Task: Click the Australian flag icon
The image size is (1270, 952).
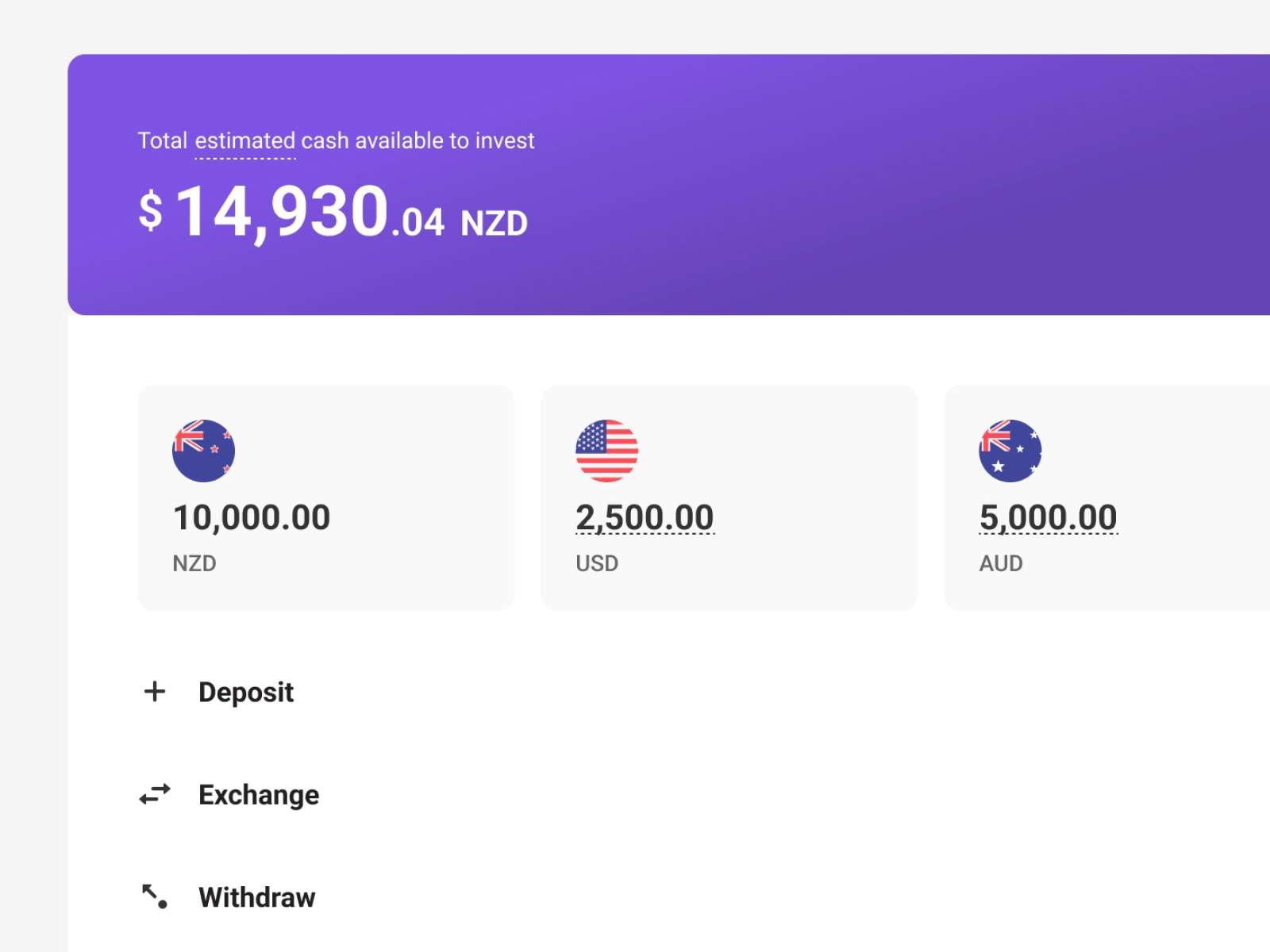Action: 1010,451
